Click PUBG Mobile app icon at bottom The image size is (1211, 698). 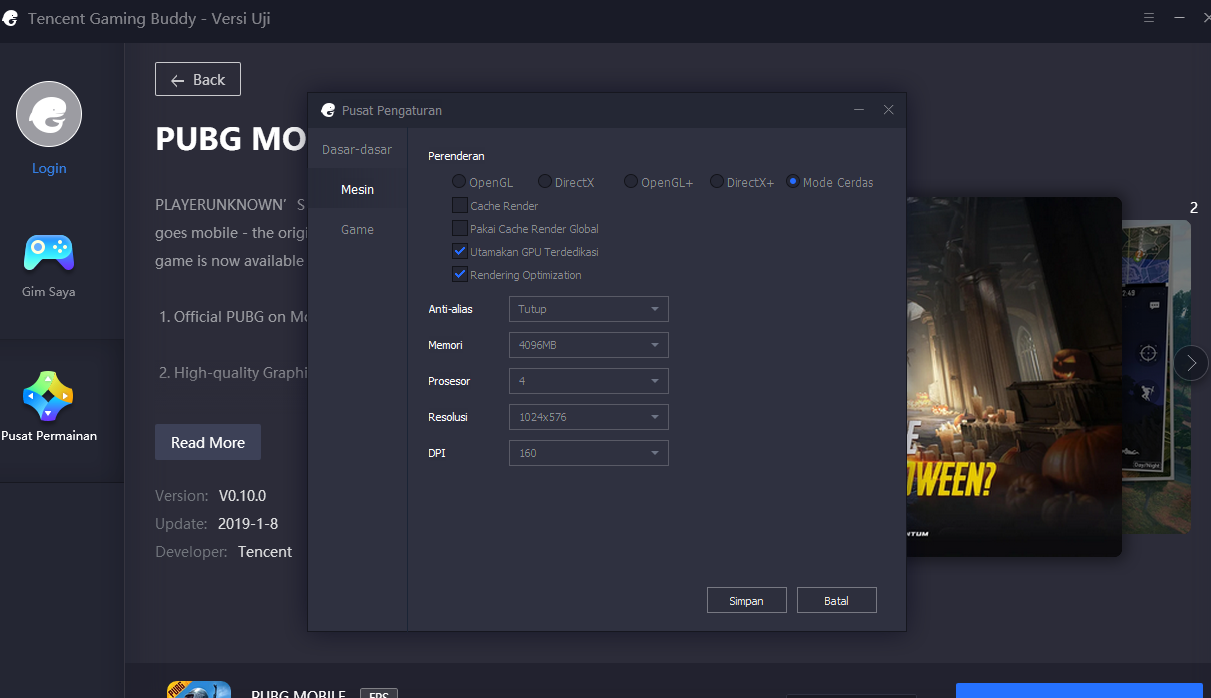pyautogui.click(x=199, y=689)
